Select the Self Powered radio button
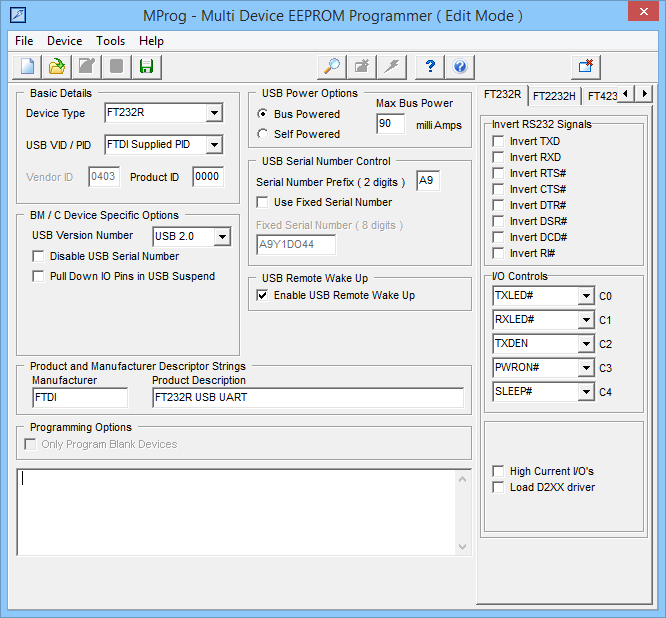666x618 pixels. coord(262,134)
